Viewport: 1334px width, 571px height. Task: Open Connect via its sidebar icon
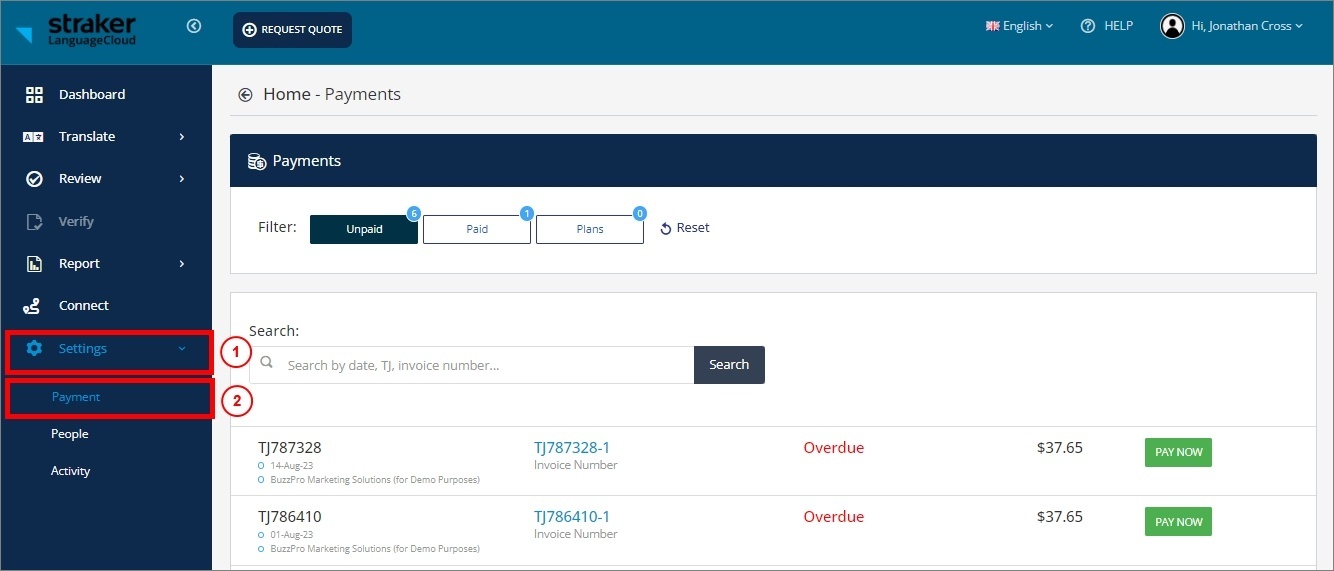pyautogui.click(x=34, y=306)
